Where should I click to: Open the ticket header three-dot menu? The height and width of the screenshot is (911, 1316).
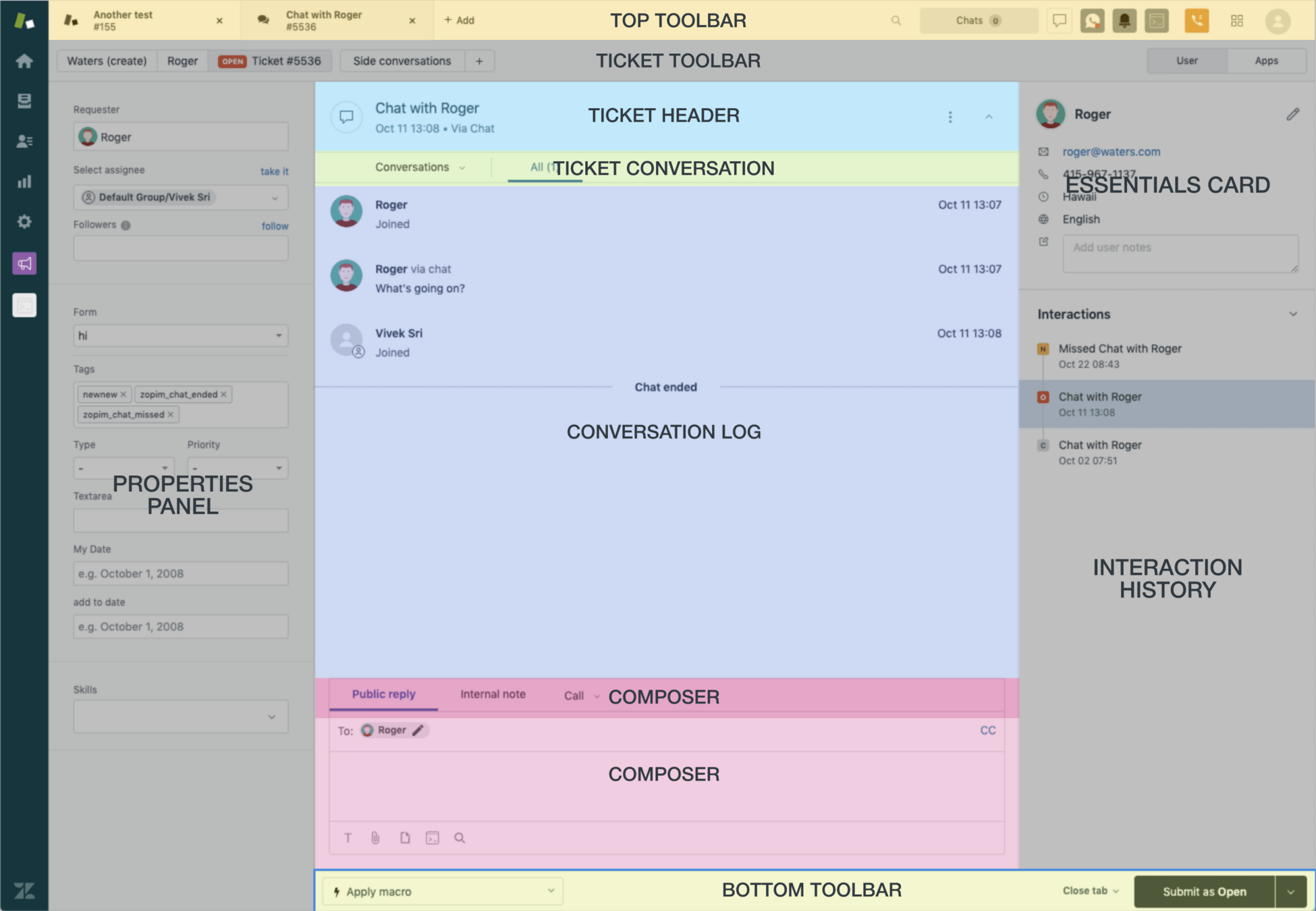950,117
